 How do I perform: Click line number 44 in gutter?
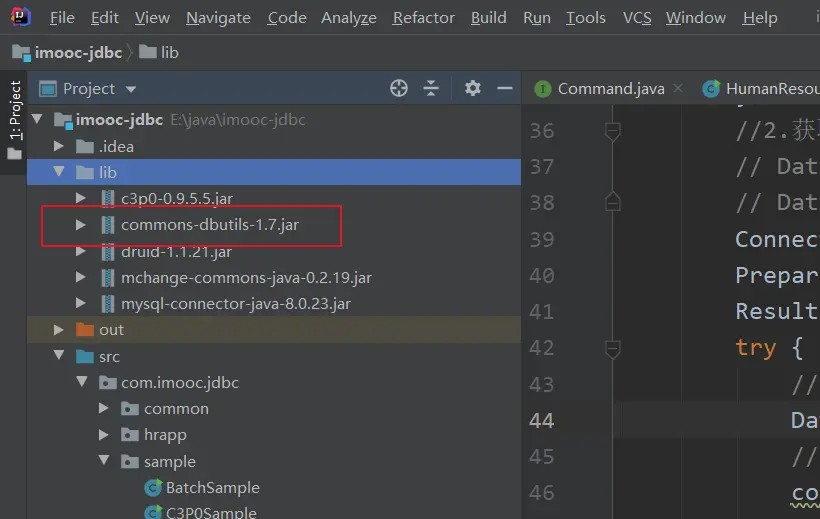[542, 421]
